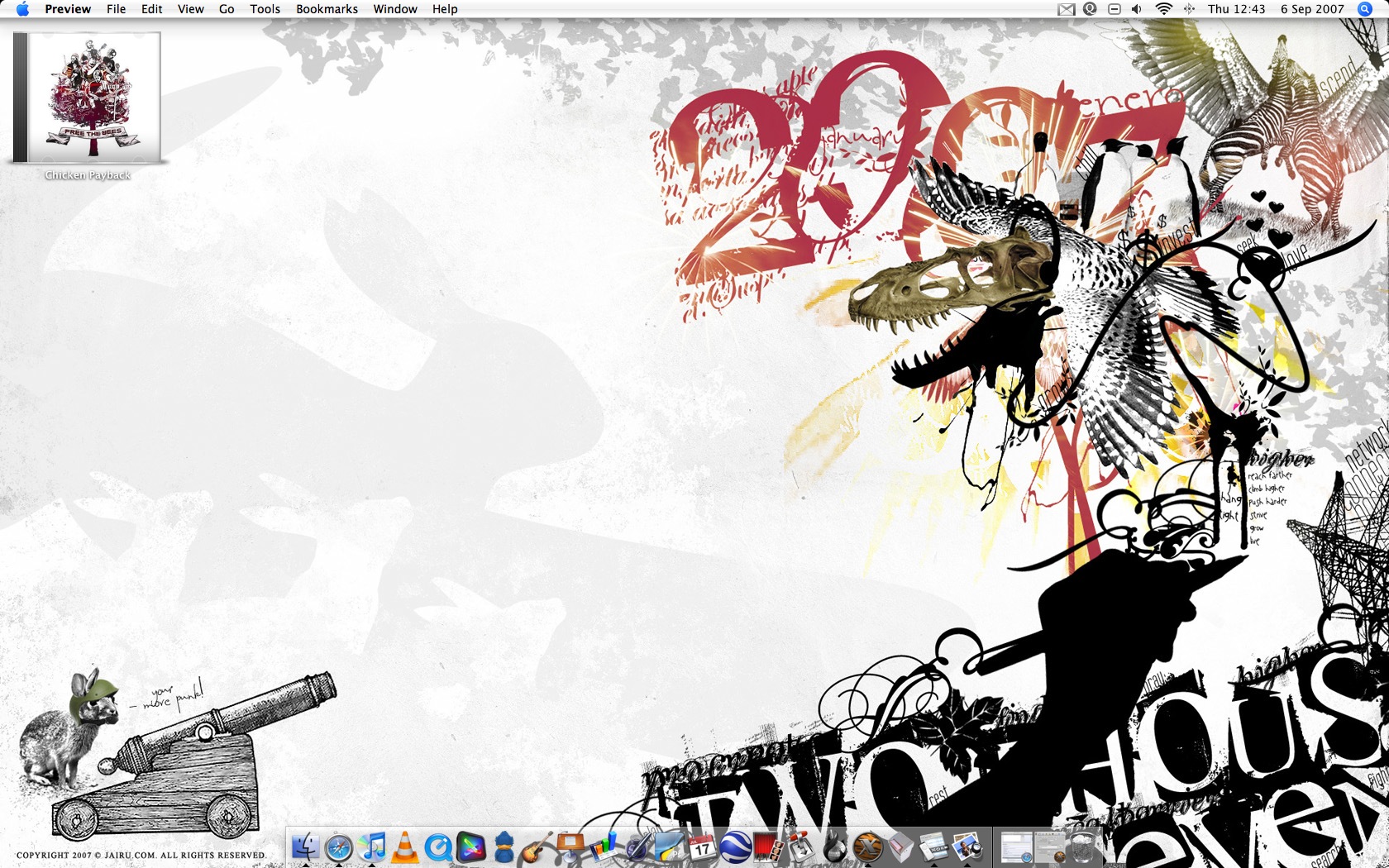Open the Window menu
This screenshot has width=1389, height=868.
(395, 9)
